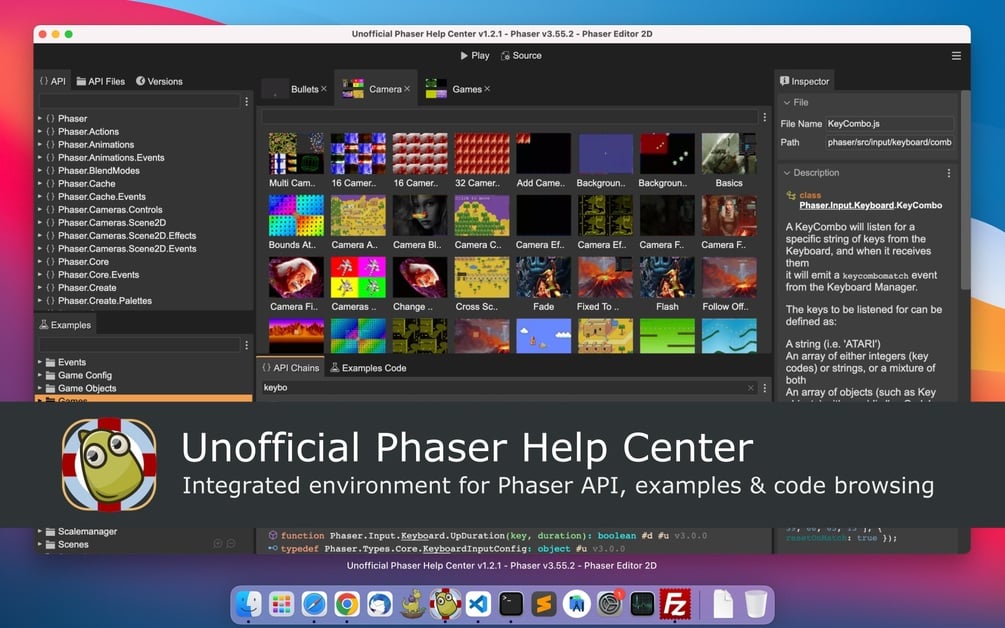This screenshot has width=1005, height=628.
Task: Click the Phaser.Actions namespace braces icon
Action: pos(50,131)
